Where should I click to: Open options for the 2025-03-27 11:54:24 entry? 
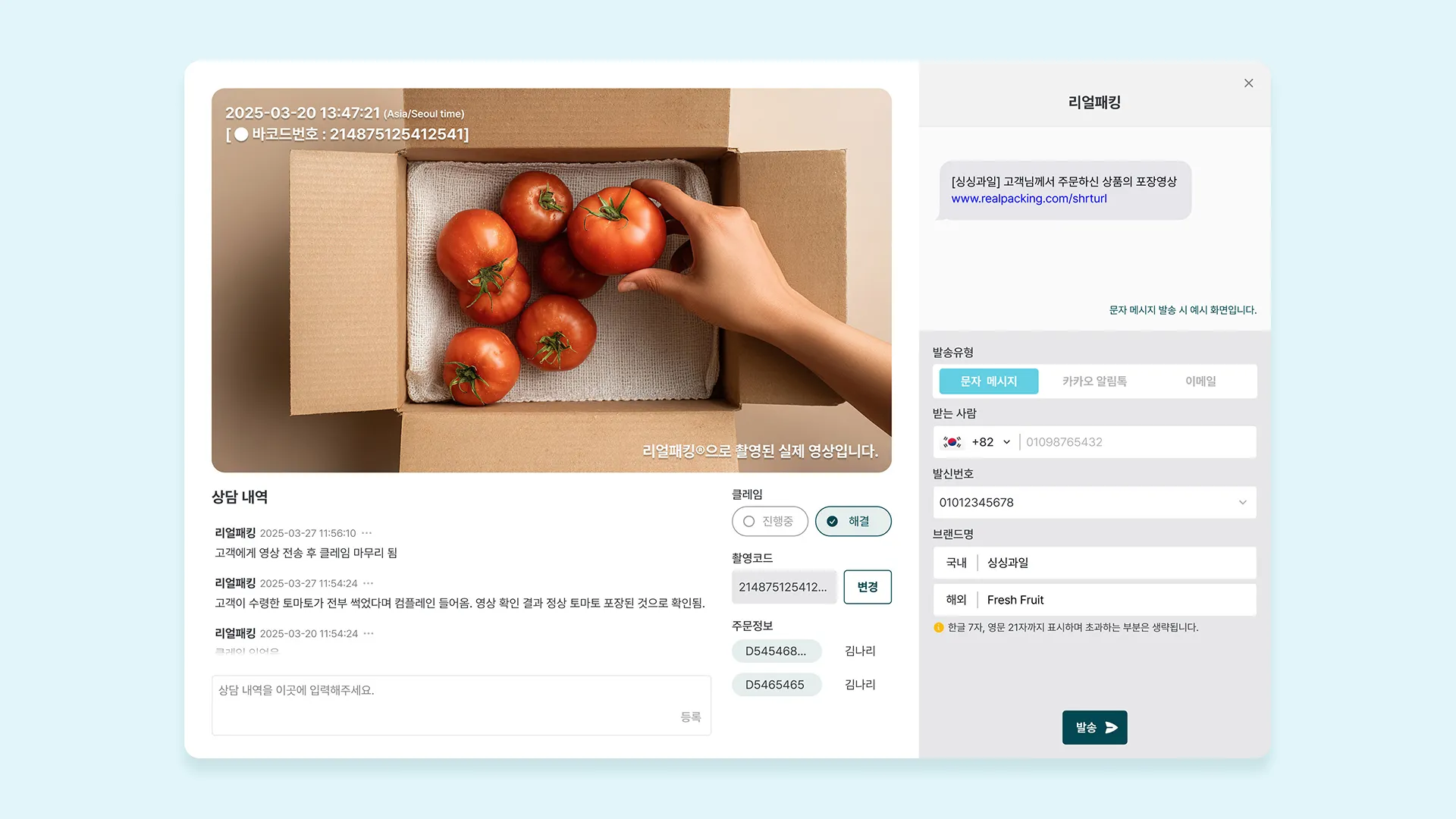(x=369, y=583)
